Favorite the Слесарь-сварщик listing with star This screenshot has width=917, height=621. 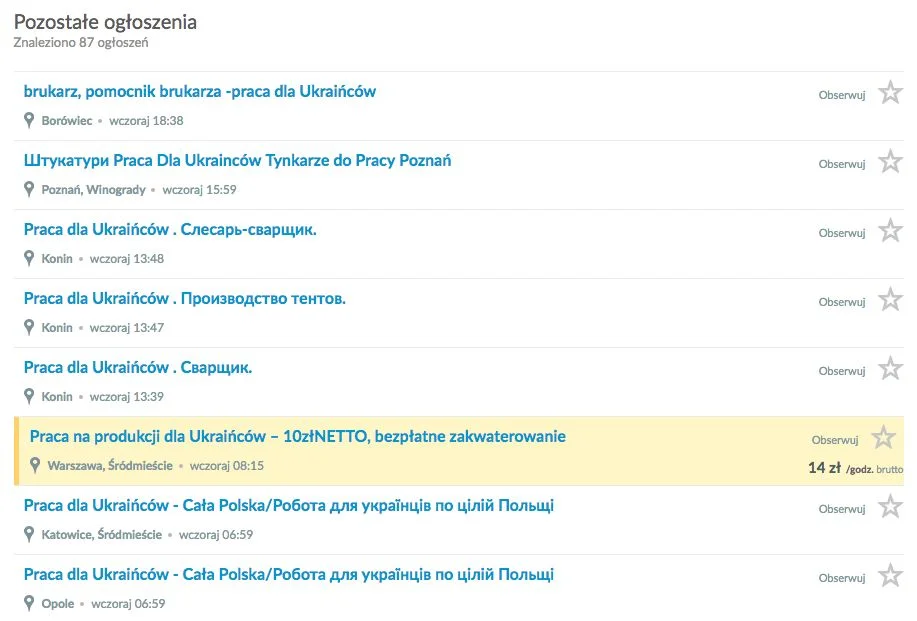[x=890, y=231]
